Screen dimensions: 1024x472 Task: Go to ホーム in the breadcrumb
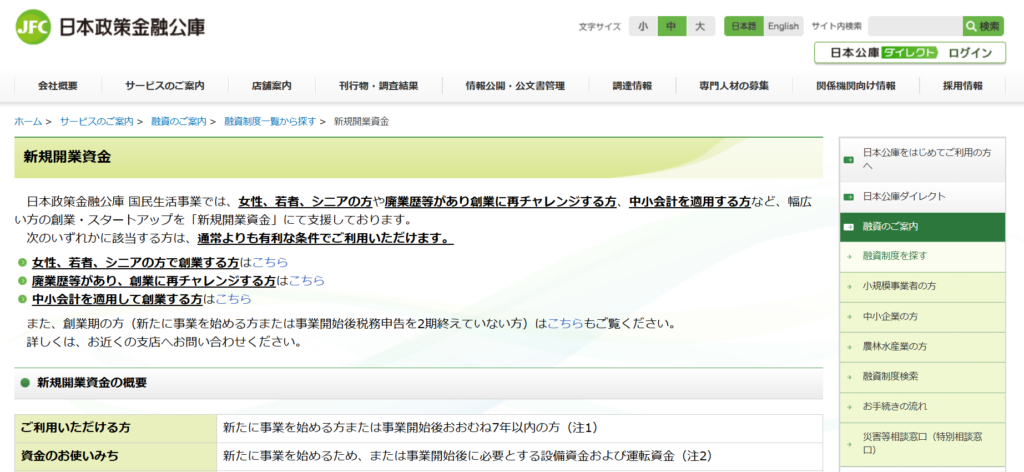pos(28,121)
